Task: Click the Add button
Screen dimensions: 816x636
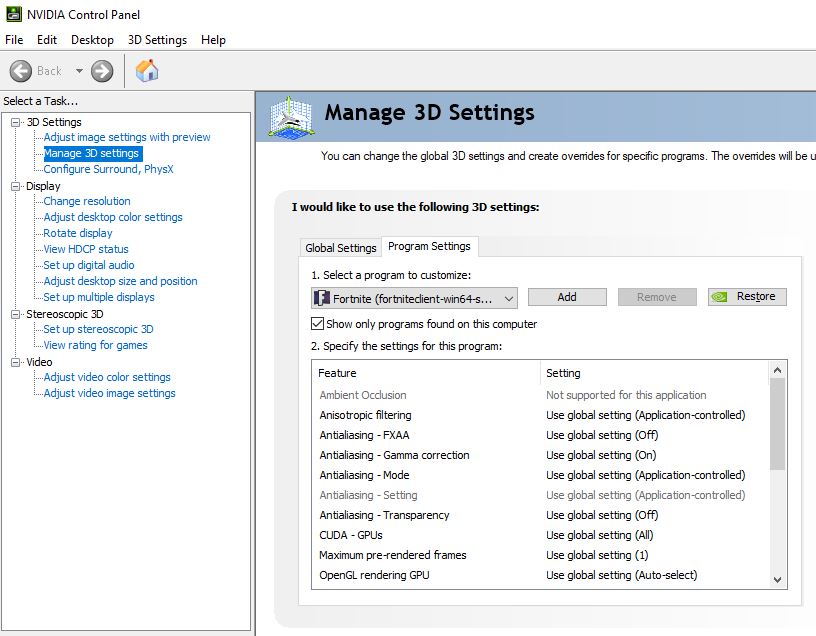Action: 567,297
